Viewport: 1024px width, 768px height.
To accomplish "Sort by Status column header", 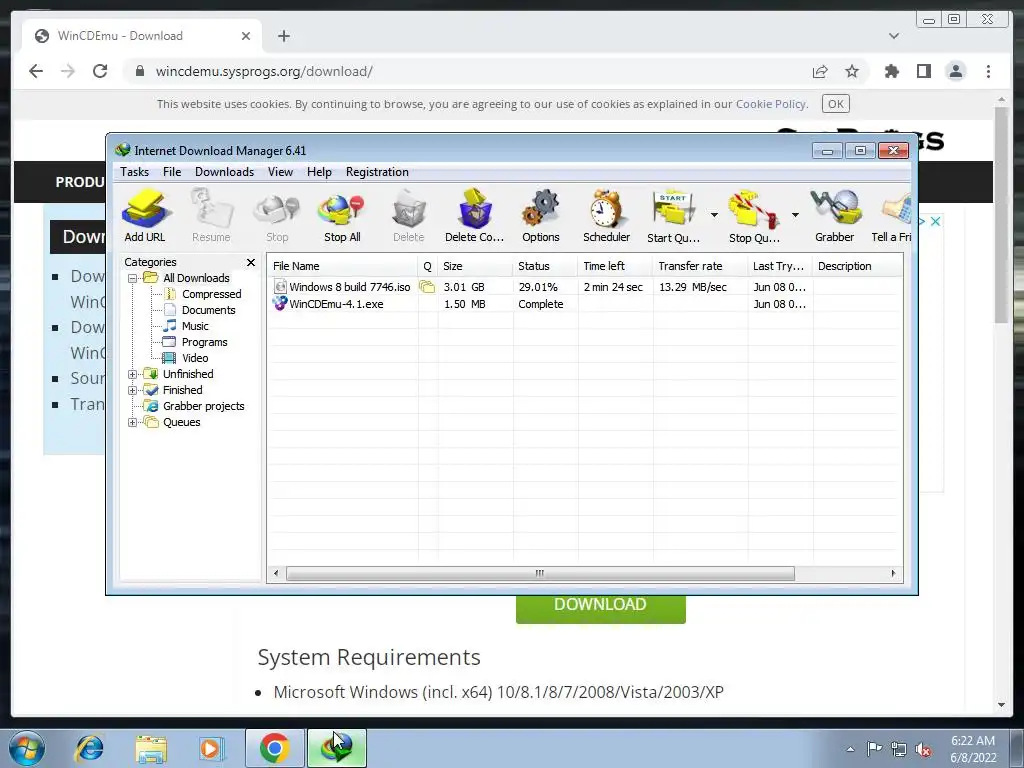I will (x=545, y=266).
